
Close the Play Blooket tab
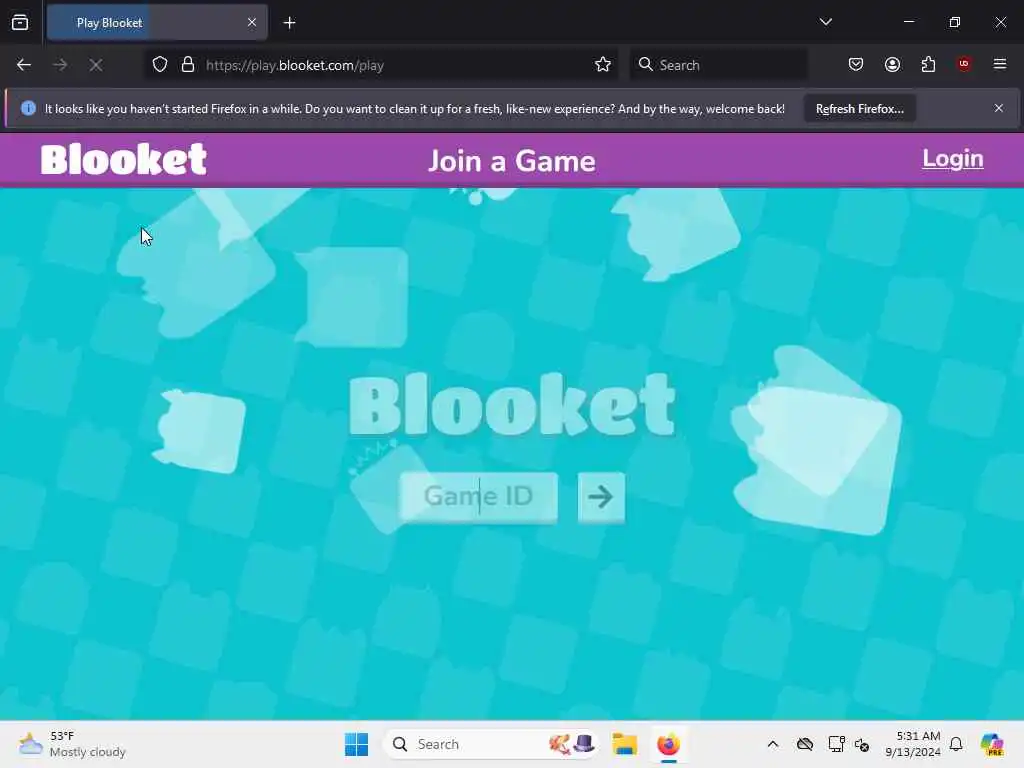click(252, 23)
